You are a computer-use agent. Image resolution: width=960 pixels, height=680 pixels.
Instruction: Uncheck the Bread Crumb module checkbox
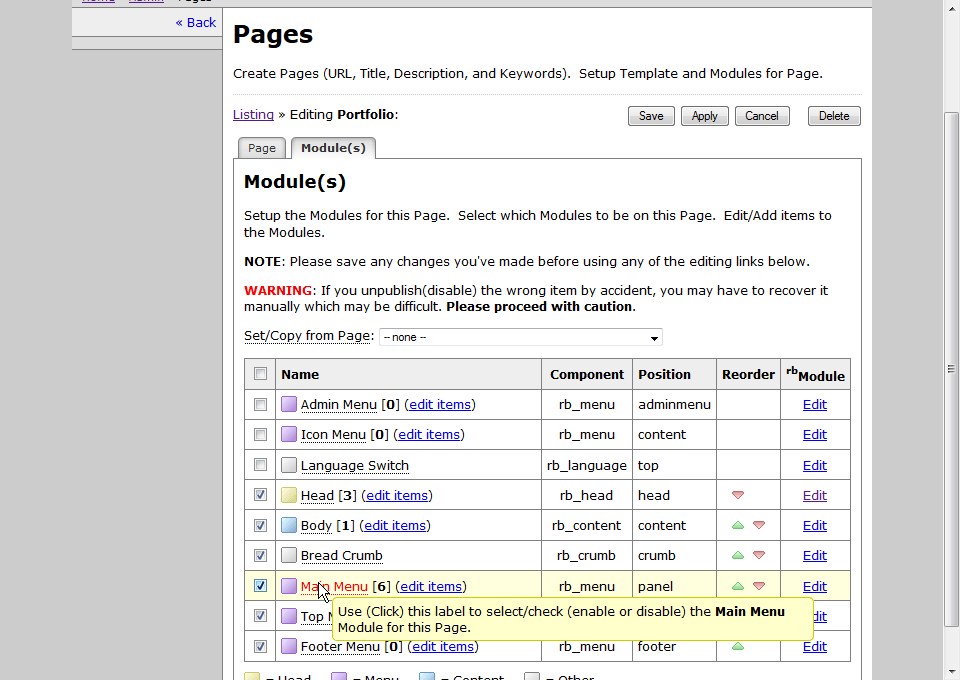pos(260,555)
